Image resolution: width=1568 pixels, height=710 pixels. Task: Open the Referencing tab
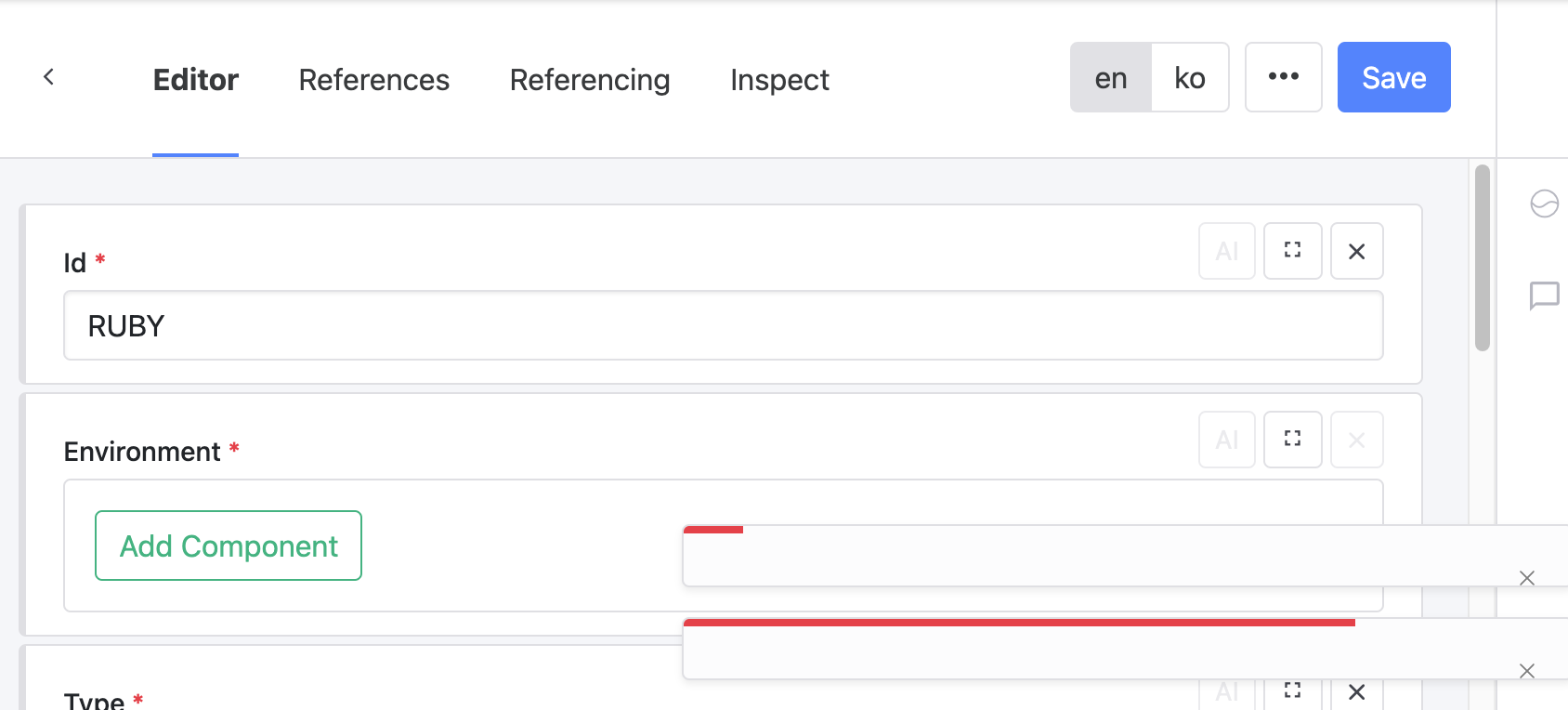[590, 80]
